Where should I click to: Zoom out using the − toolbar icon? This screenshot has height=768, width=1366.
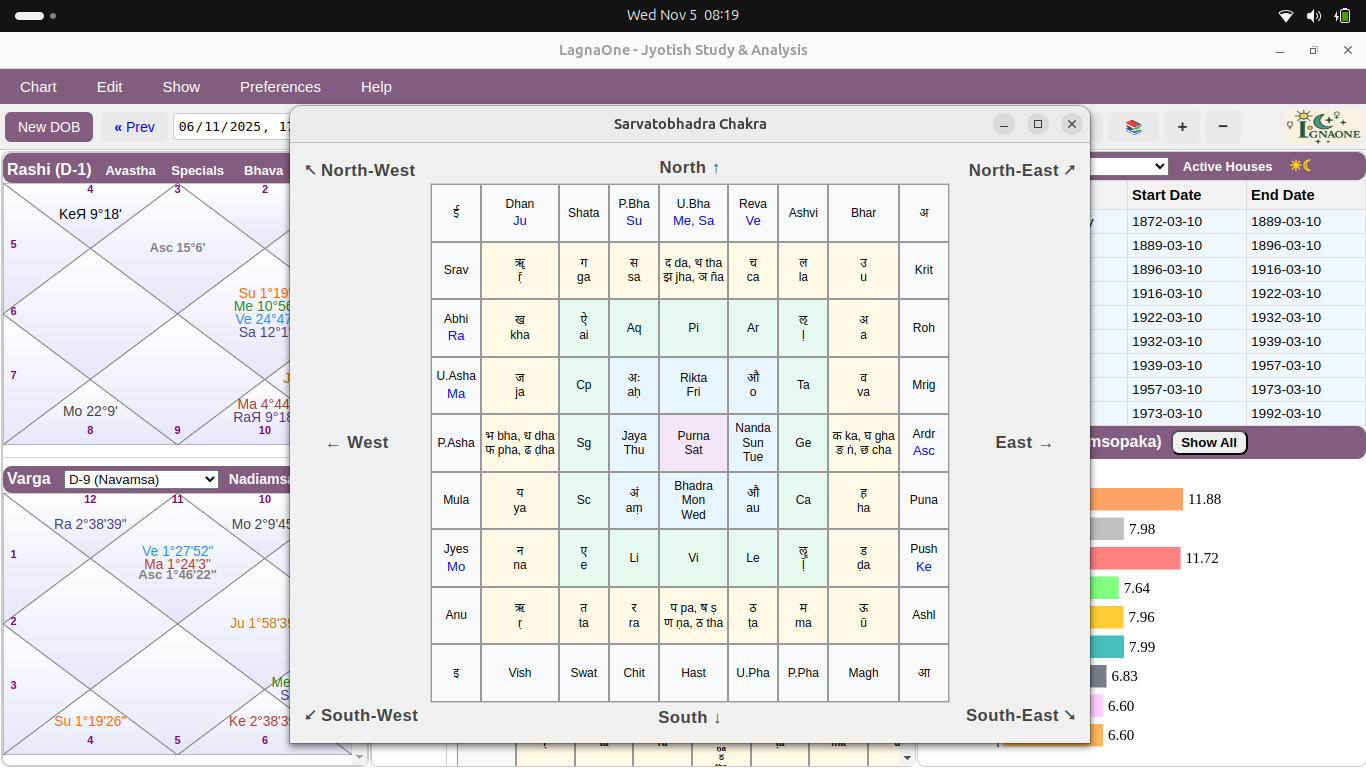tap(1222, 127)
